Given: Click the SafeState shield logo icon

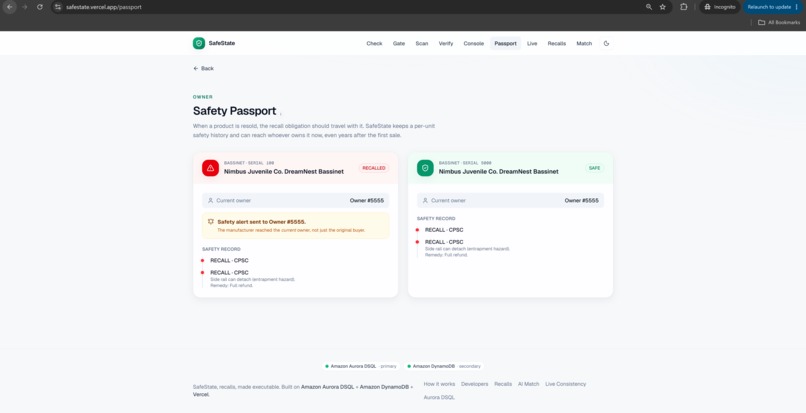Looking at the screenshot, I should [x=199, y=43].
